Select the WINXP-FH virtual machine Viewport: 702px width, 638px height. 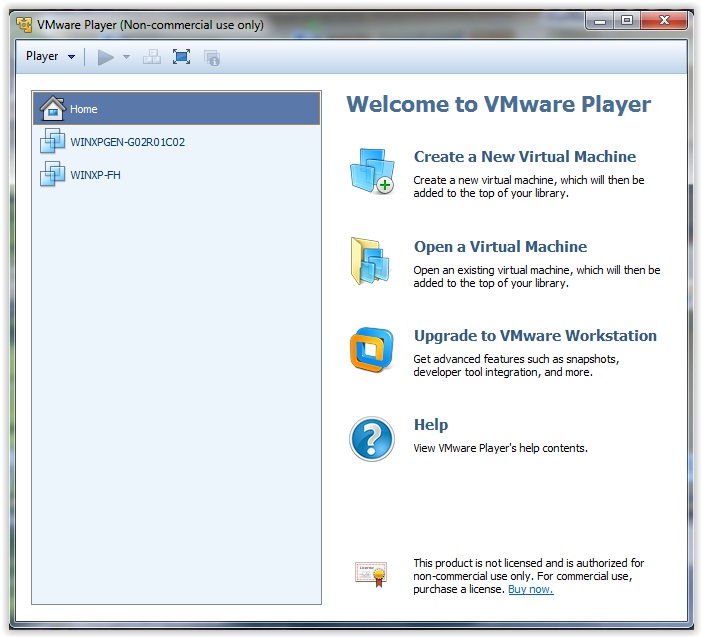click(x=96, y=175)
